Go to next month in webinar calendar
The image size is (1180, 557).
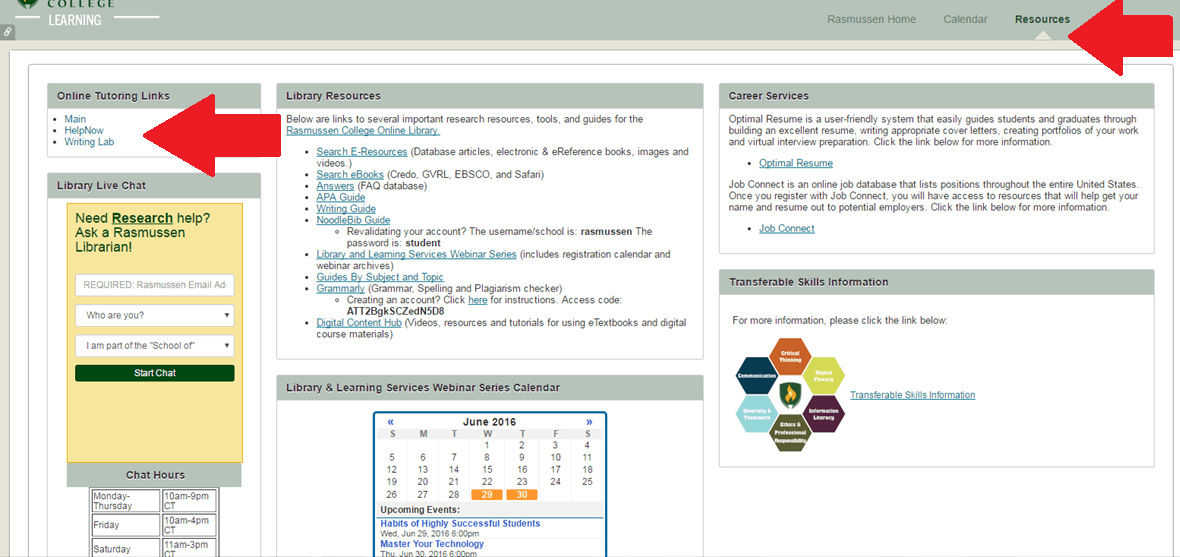[x=588, y=422]
